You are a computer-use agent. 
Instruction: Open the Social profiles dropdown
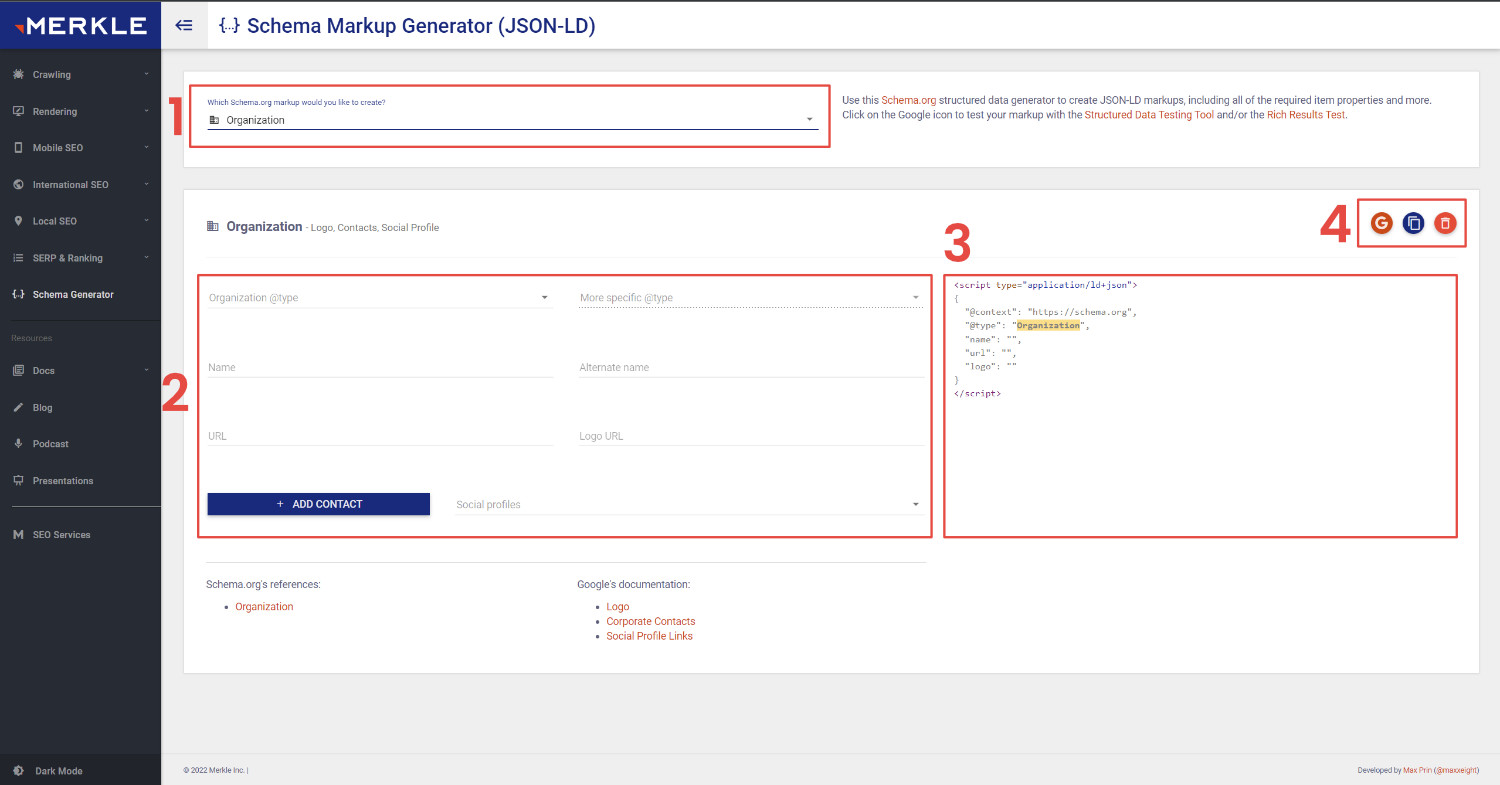(689, 504)
